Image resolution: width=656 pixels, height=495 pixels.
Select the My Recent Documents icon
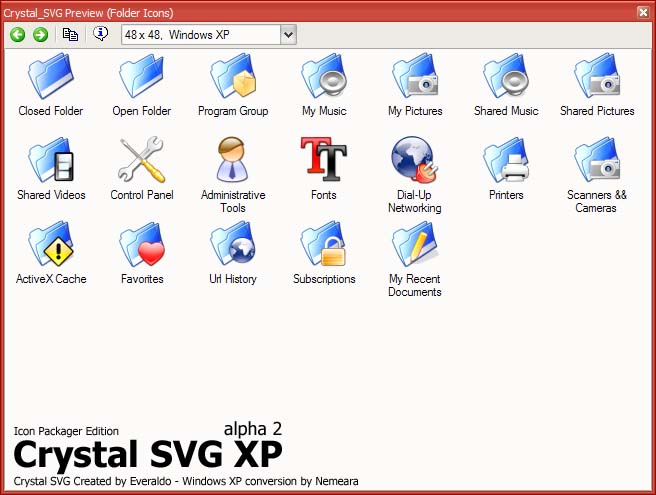[x=415, y=244]
